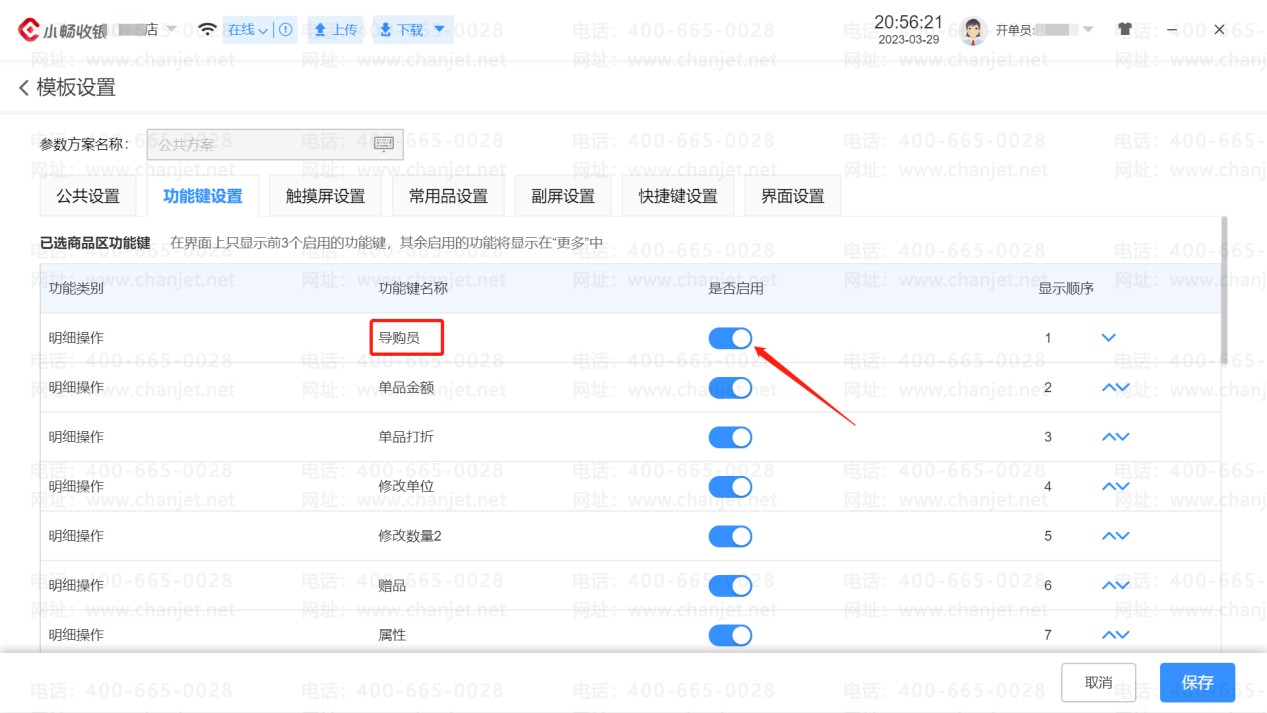Disable 修改数量2 function key switch
Image resolution: width=1267 pixels, height=713 pixels.
click(x=730, y=536)
